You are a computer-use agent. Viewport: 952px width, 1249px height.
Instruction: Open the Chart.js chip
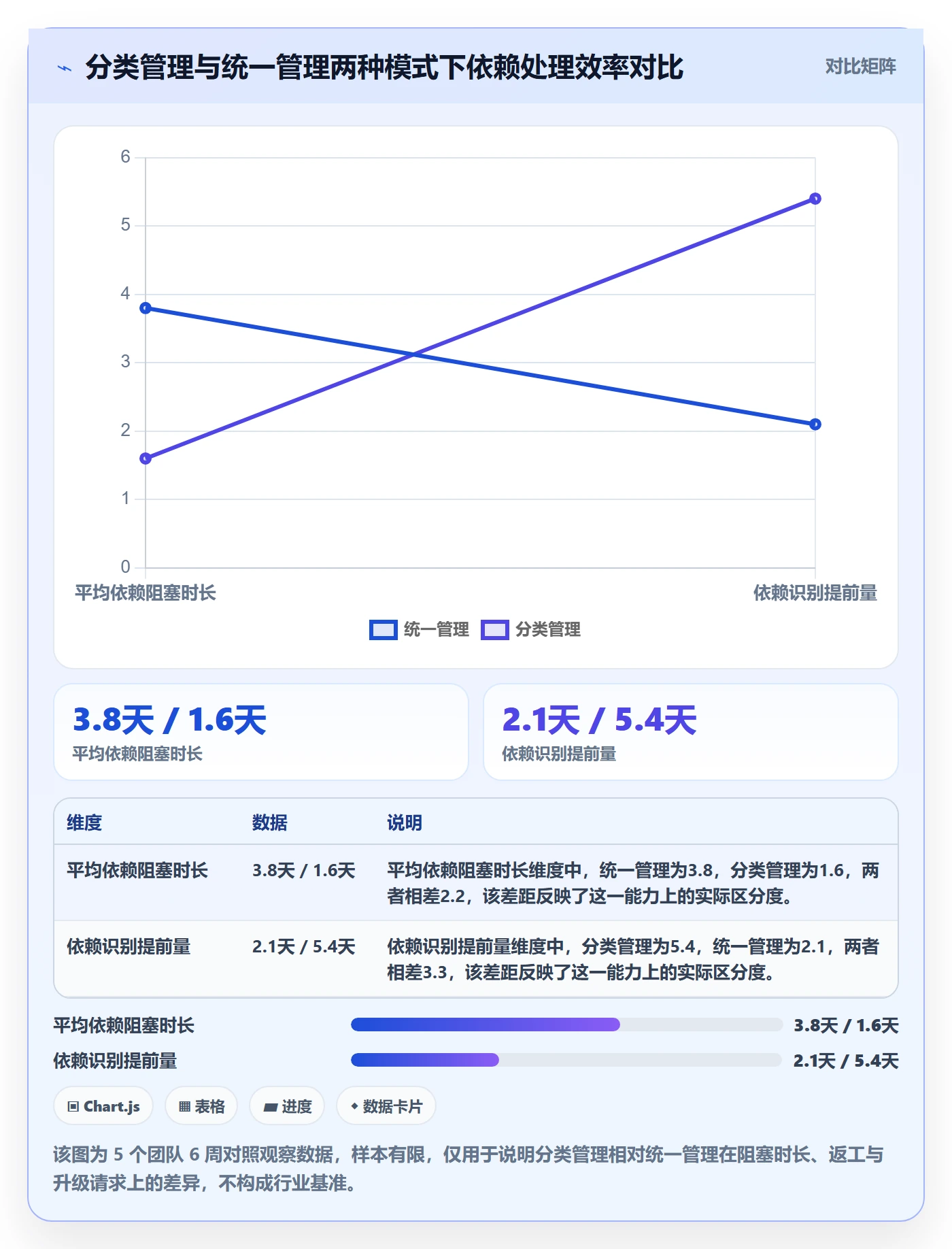103,1106
